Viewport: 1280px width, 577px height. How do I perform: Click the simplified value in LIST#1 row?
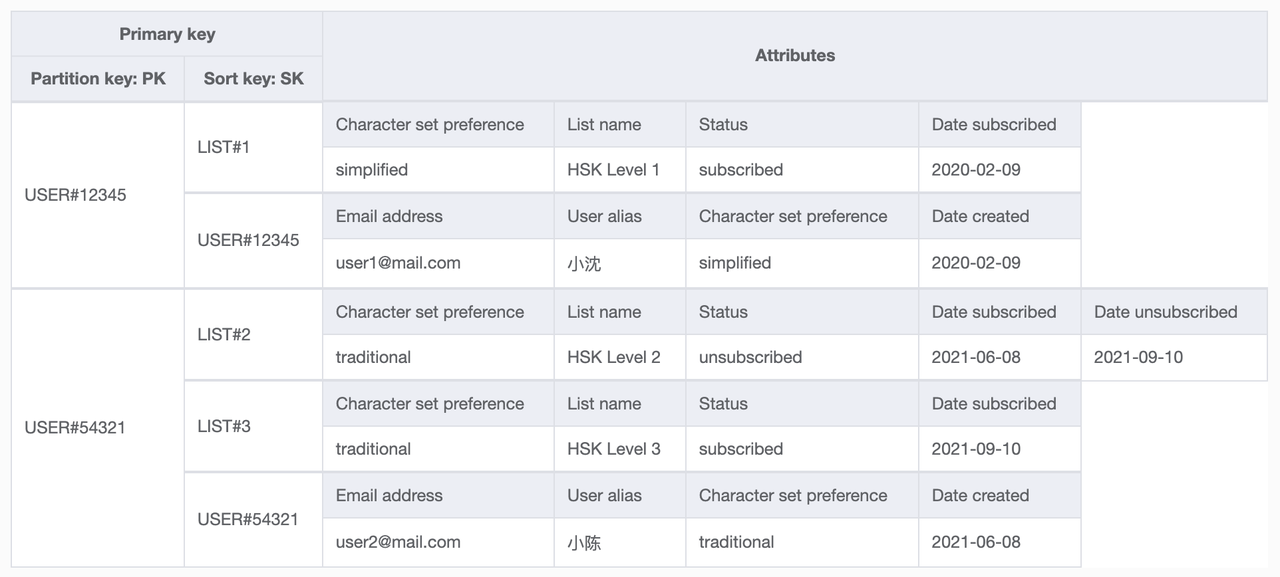(372, 170)
